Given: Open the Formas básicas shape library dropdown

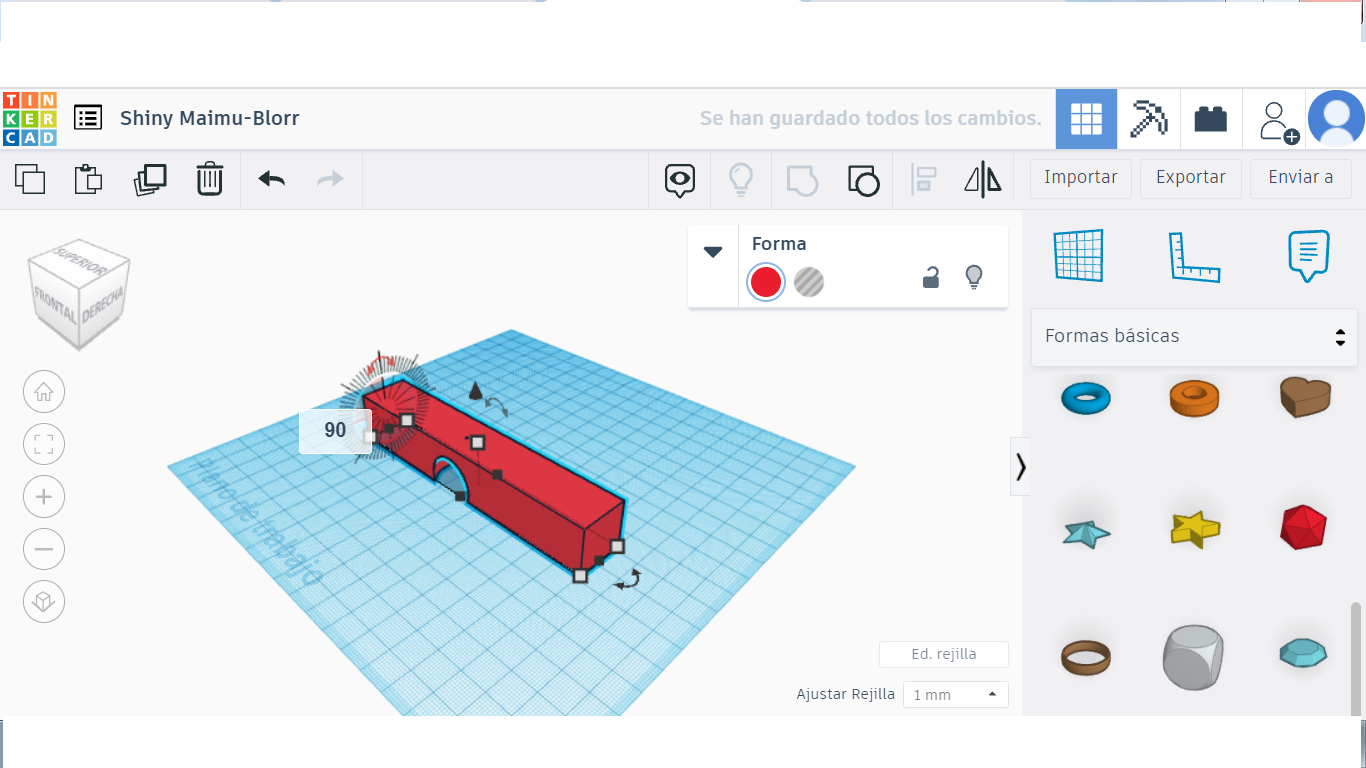Looking at the screenshot, I should pos(1194,336).
